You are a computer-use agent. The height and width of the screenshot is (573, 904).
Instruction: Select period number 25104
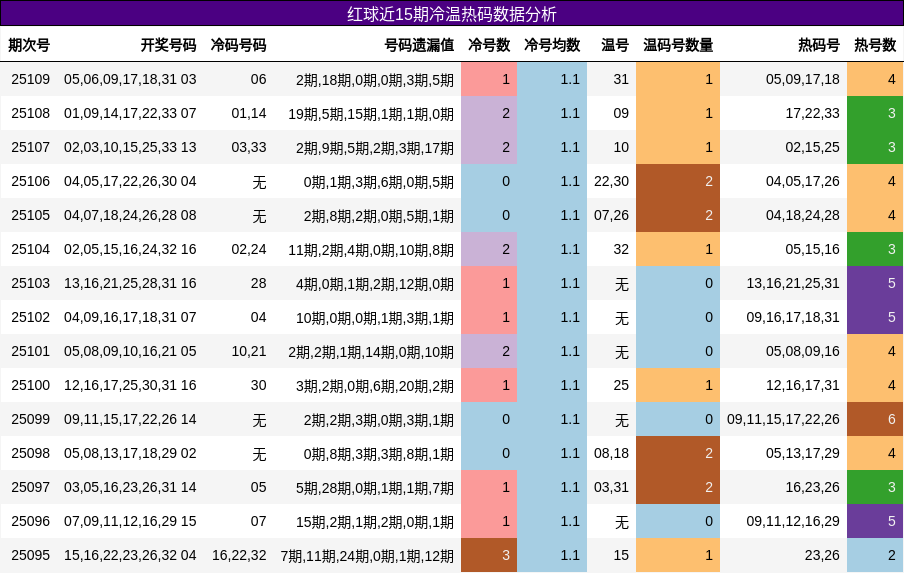[x=31, y=249]
